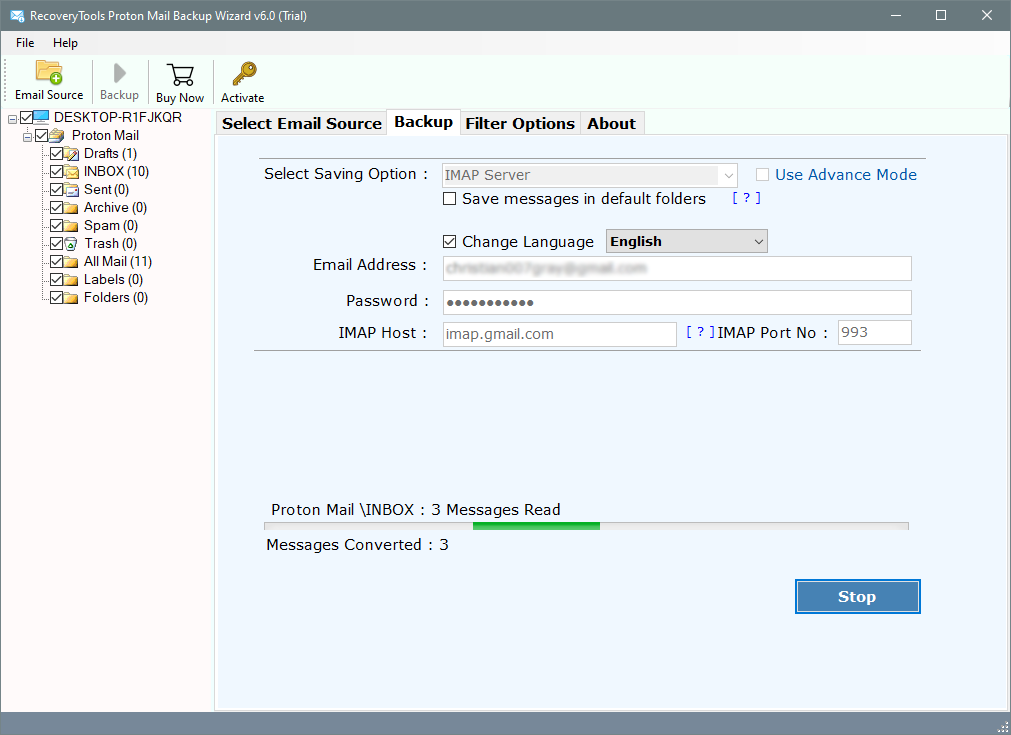Open help link beside default folders option
The width and height of the screenshot is (1011, 735).
click(746, 198)
